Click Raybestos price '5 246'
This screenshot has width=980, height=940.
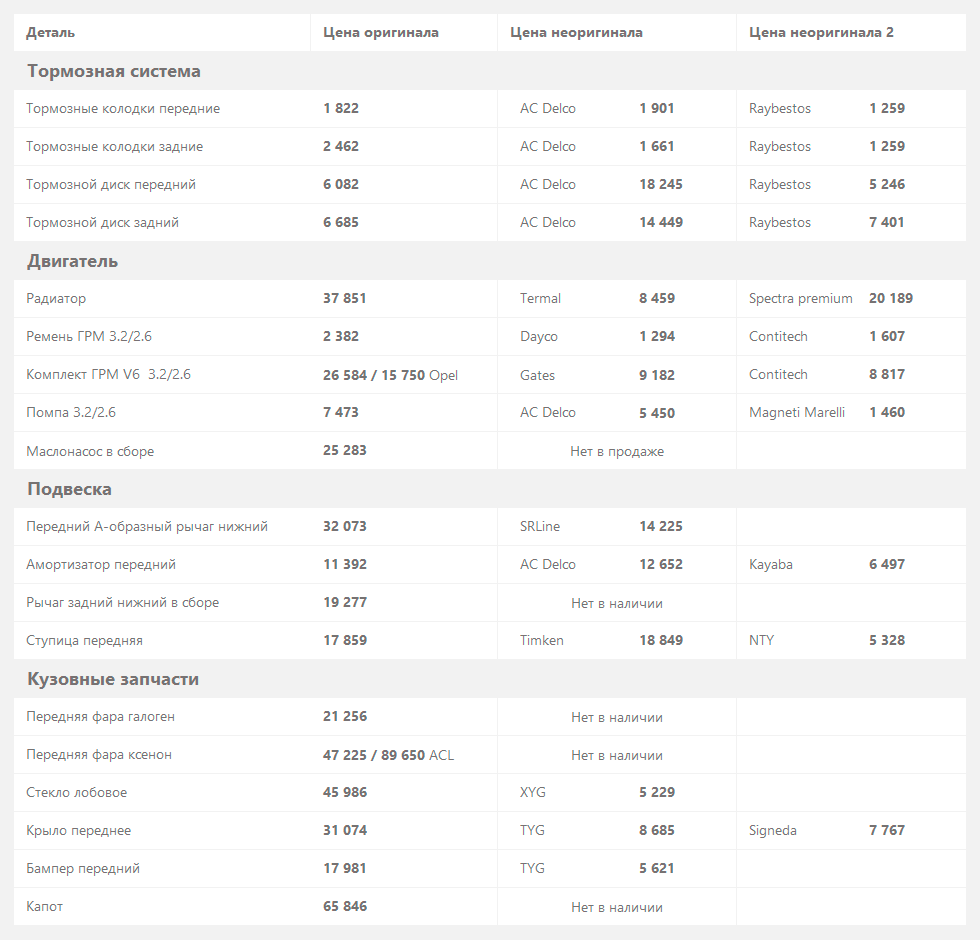pos(887,184)
